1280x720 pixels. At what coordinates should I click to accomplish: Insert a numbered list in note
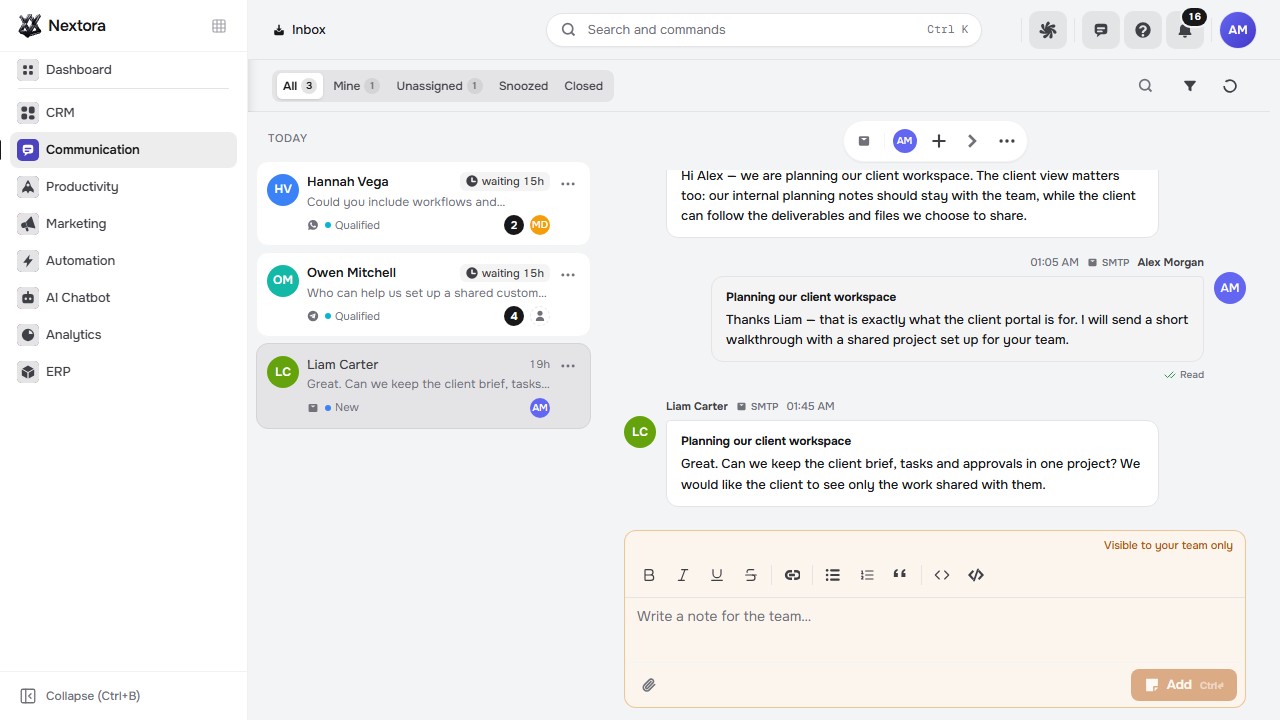(867, 575)
